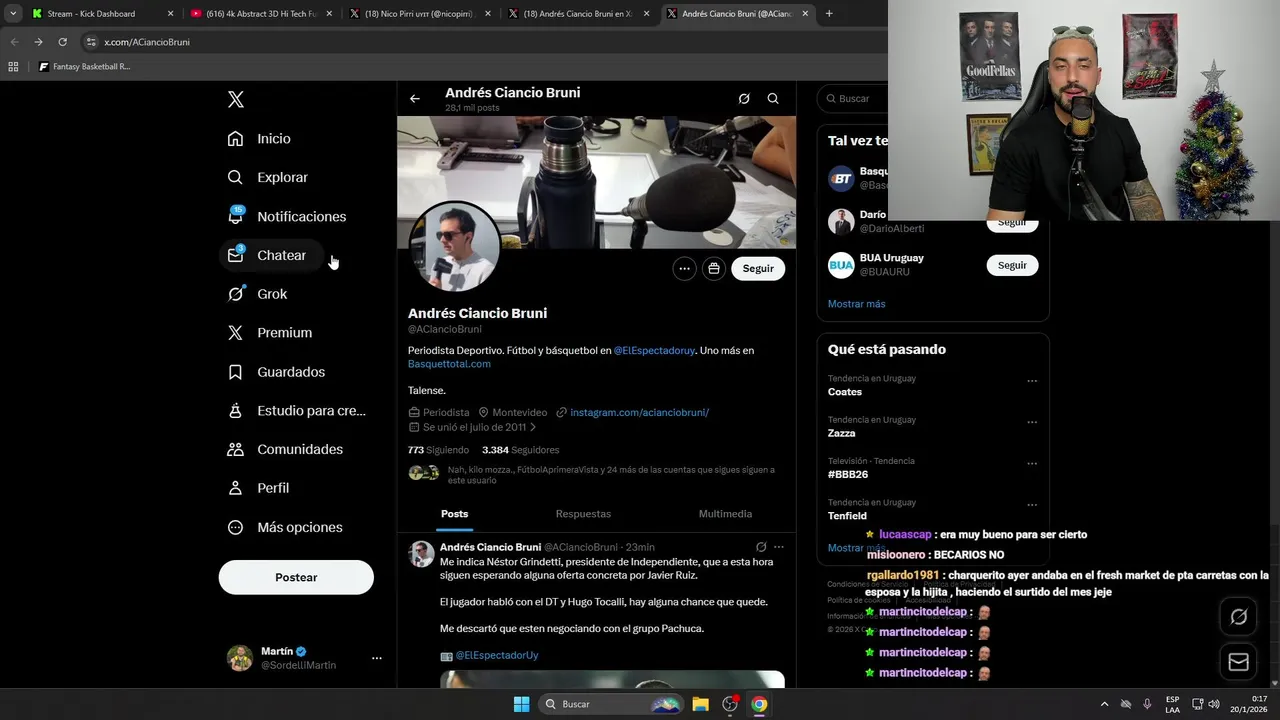Click floating Grok button at right edge
Viewport: 1280px width, 720px height.
coord(1239,617)
